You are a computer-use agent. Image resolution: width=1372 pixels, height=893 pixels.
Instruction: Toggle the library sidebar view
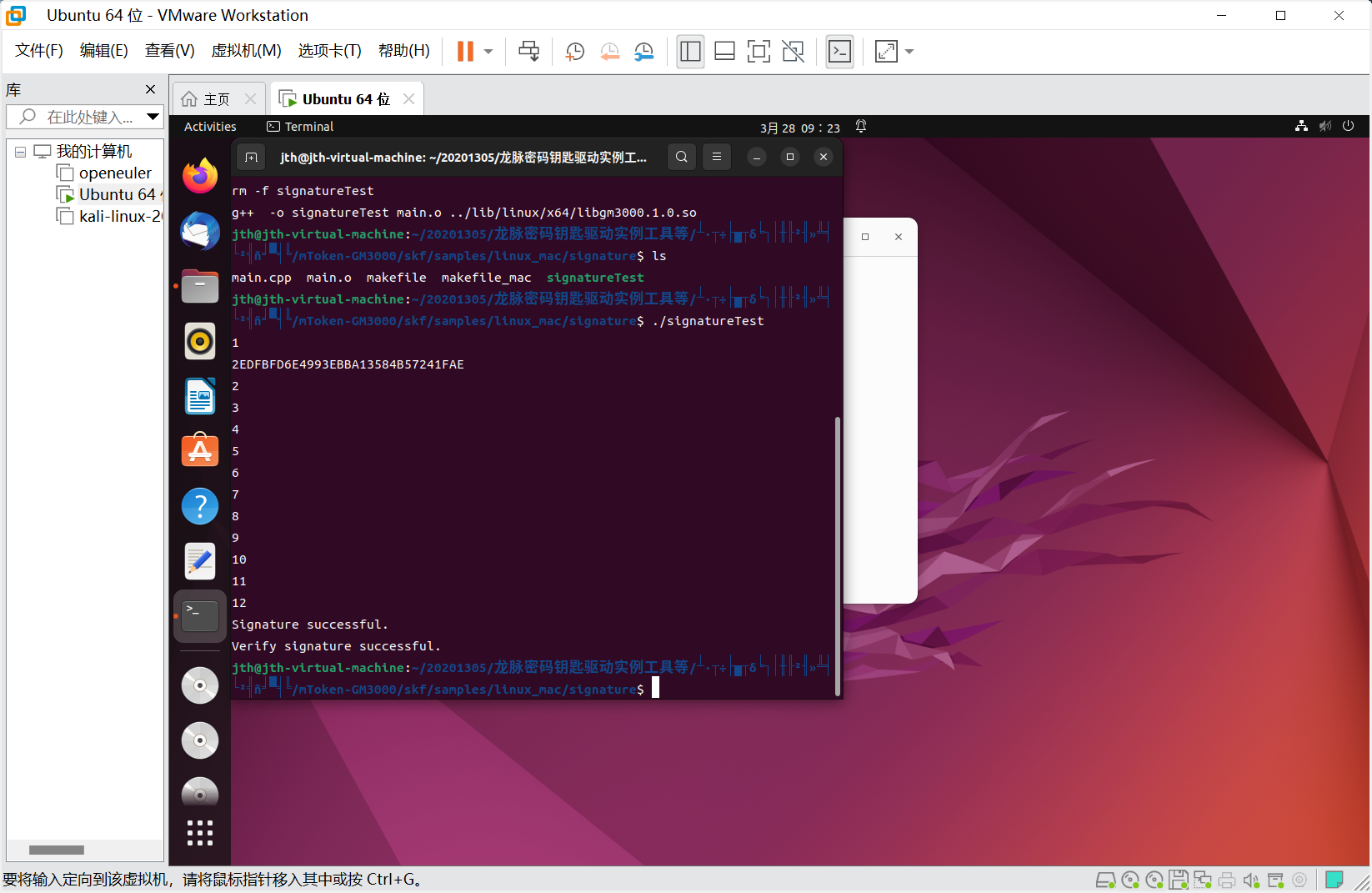690,52
